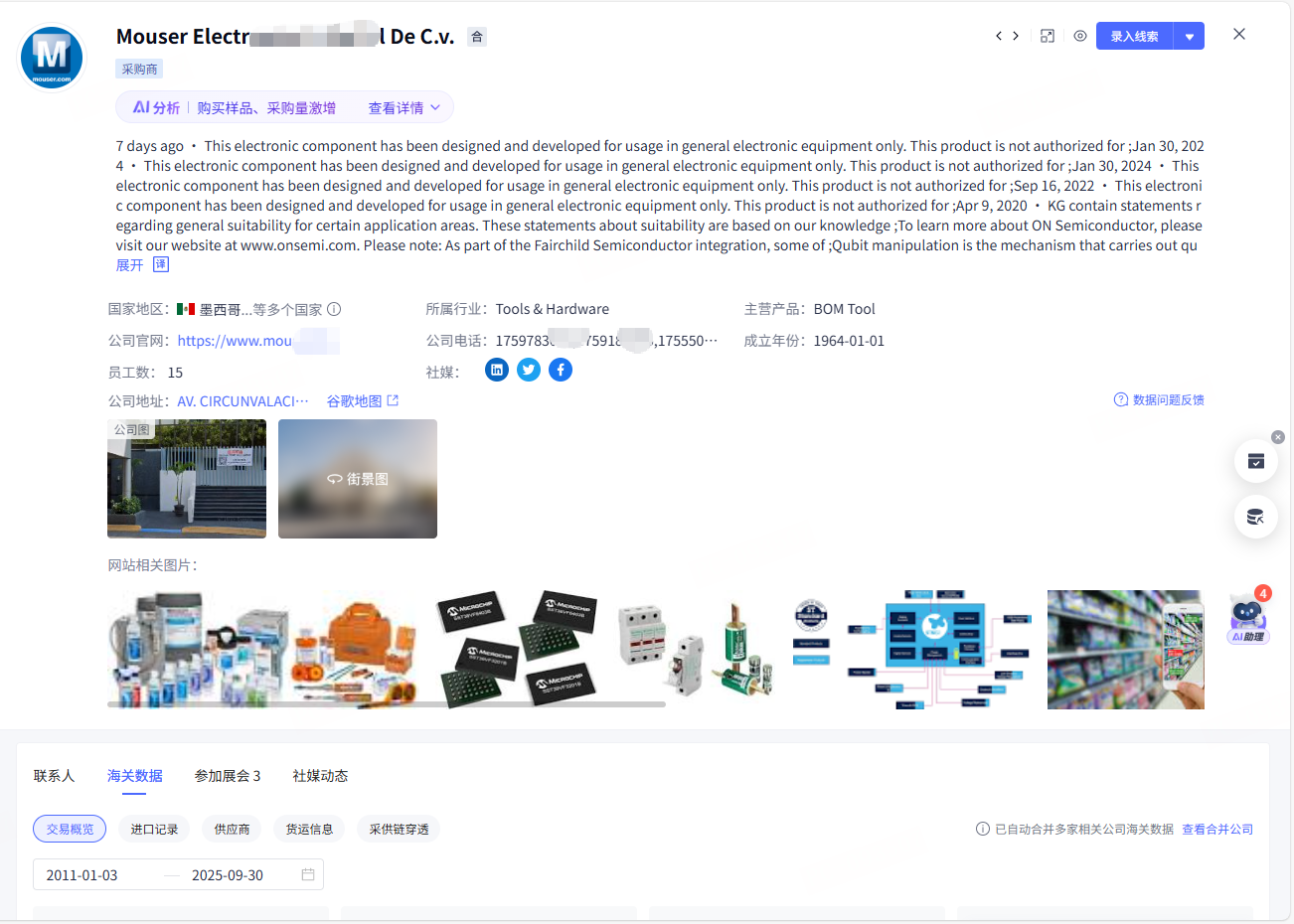Screen dimensions: 1294x924
Task: Open the AI助理 assistant robot icon
Action: click(1248, 618)
